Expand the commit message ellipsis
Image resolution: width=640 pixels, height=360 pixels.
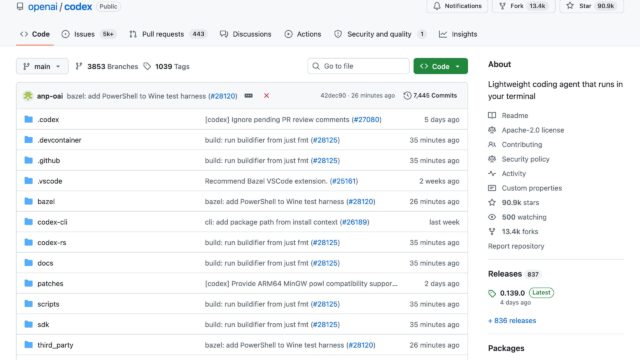(x=249, y=96)
